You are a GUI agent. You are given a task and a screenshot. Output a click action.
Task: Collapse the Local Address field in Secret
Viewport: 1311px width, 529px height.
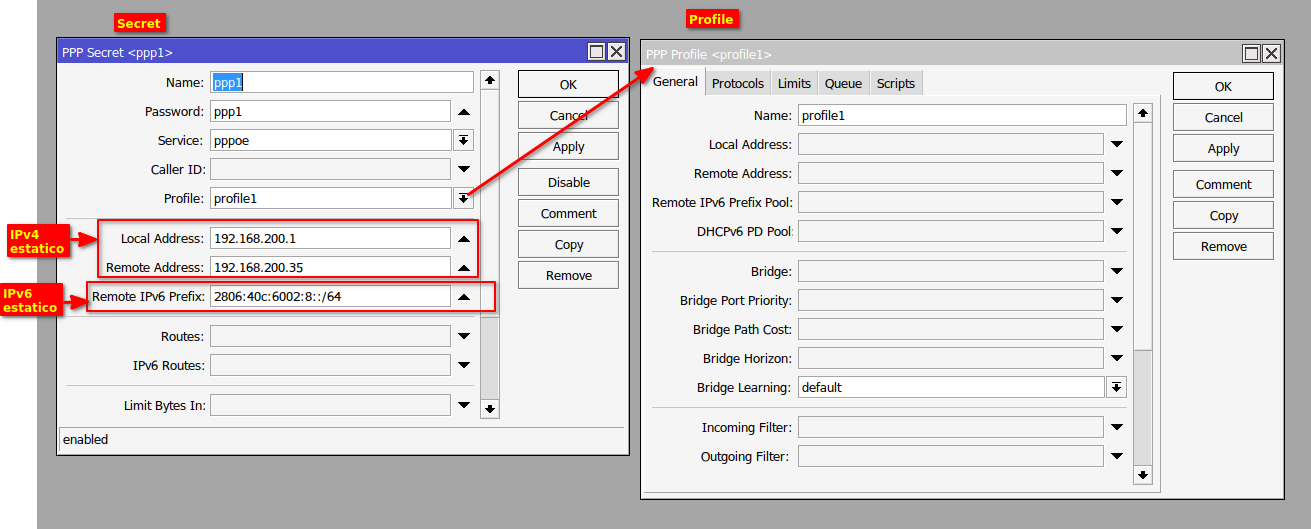(x=464, y=239)
